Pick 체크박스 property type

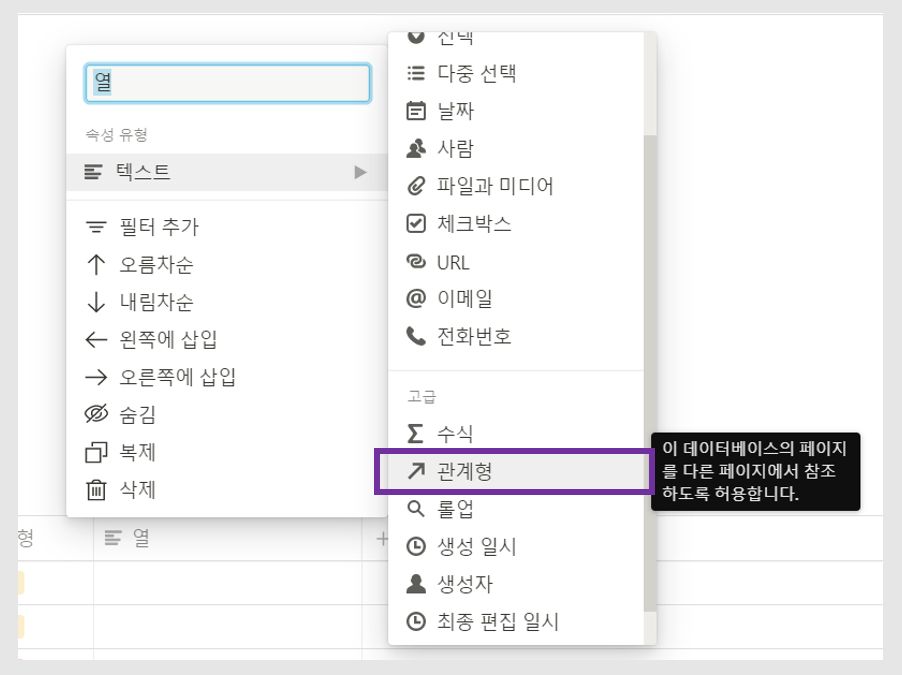click(516, 223)
